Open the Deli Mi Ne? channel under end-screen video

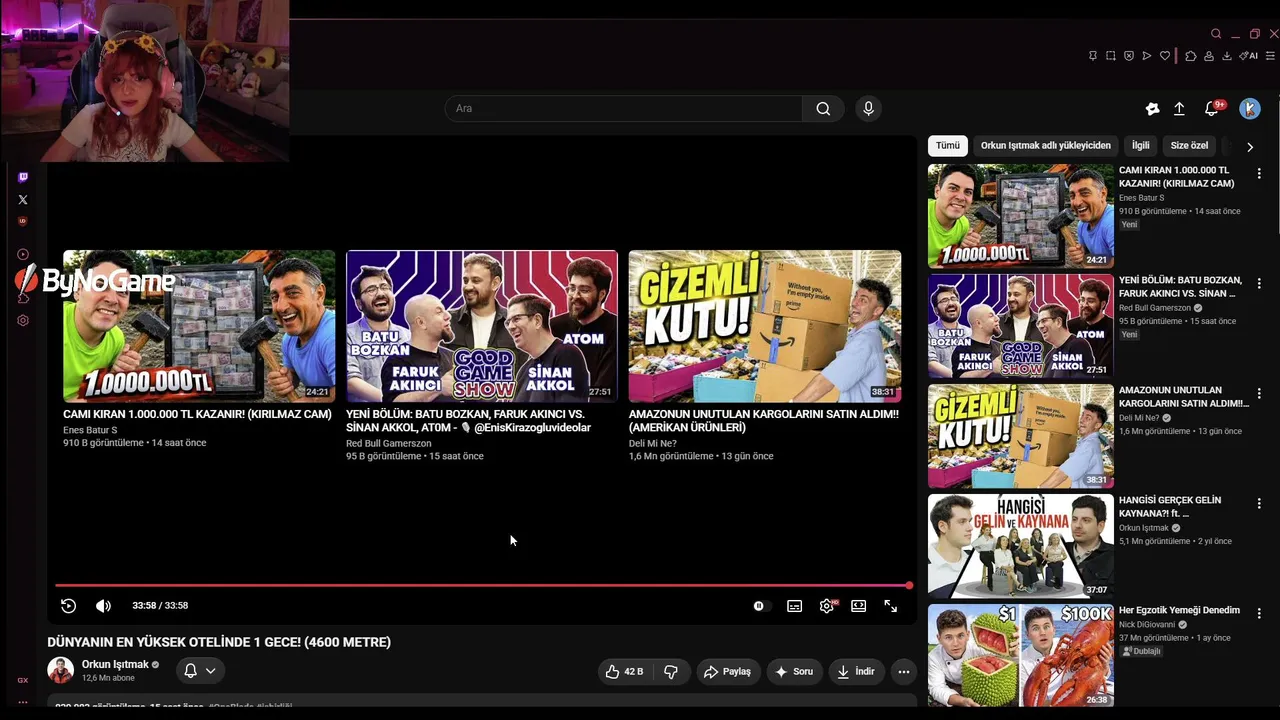pos(653,444)
